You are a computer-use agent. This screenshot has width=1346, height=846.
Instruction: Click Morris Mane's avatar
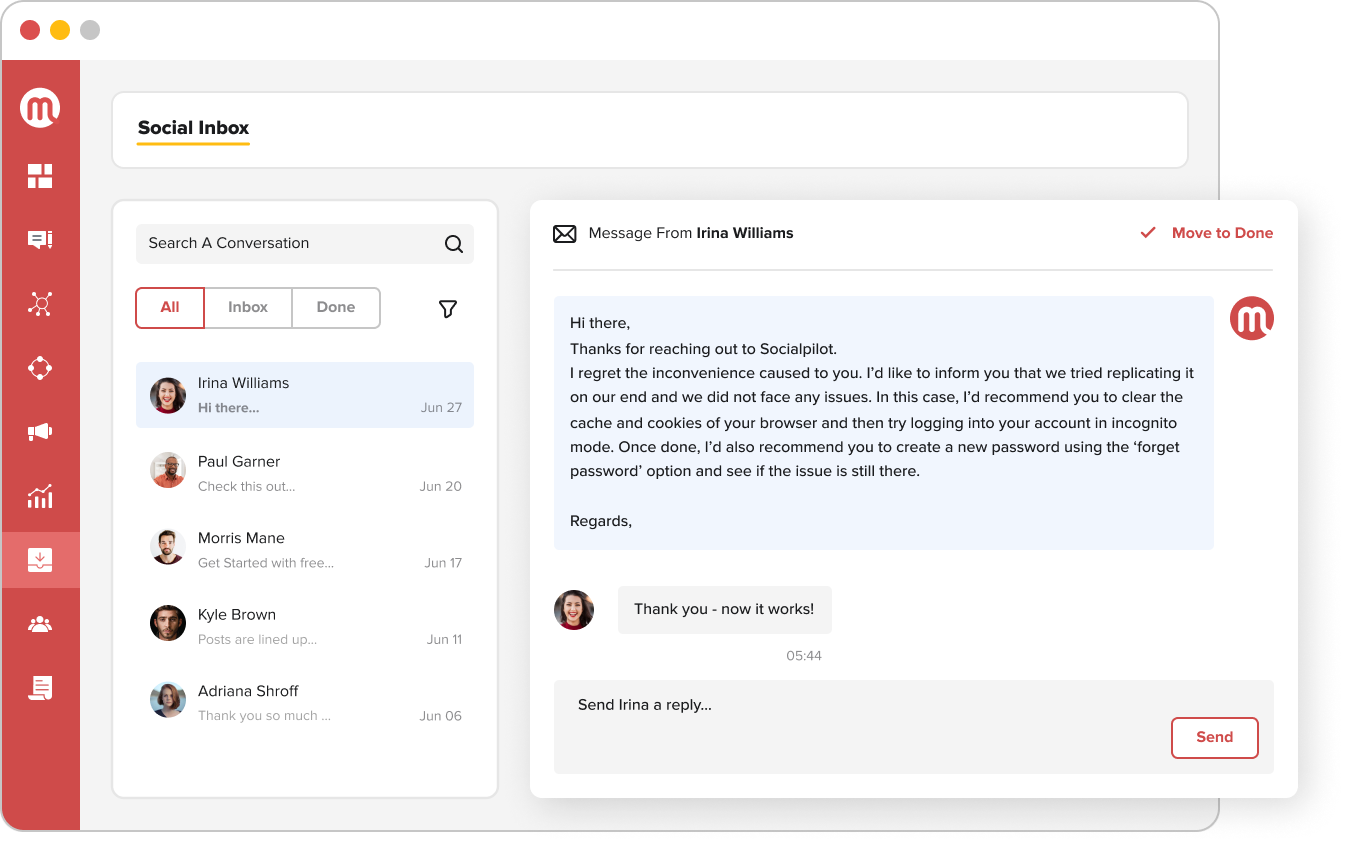[168, 547]
